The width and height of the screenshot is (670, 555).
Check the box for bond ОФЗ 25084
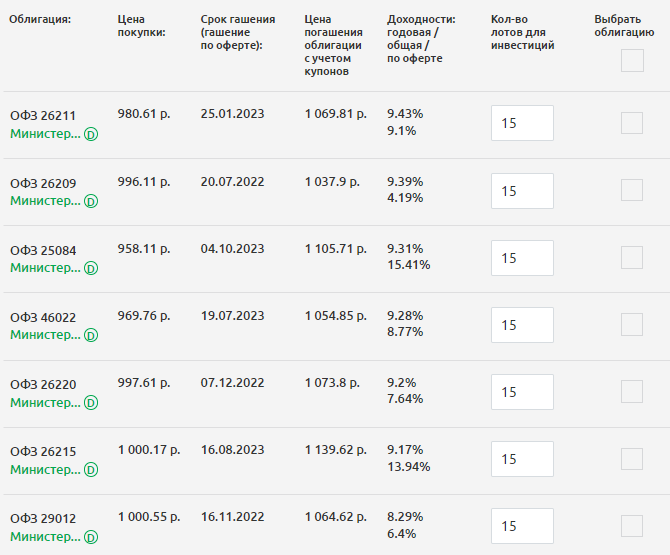tap(632, 257)
